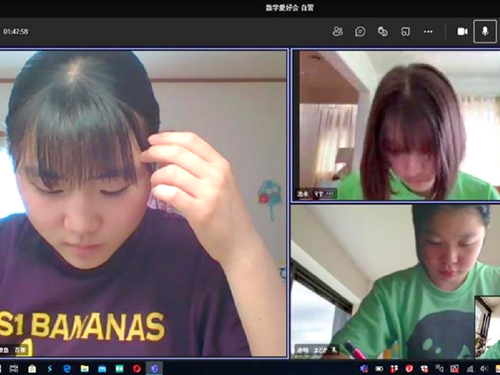Show the meeting participants list
This screenshot has height=375, width=500.
[x=337, y=31]
